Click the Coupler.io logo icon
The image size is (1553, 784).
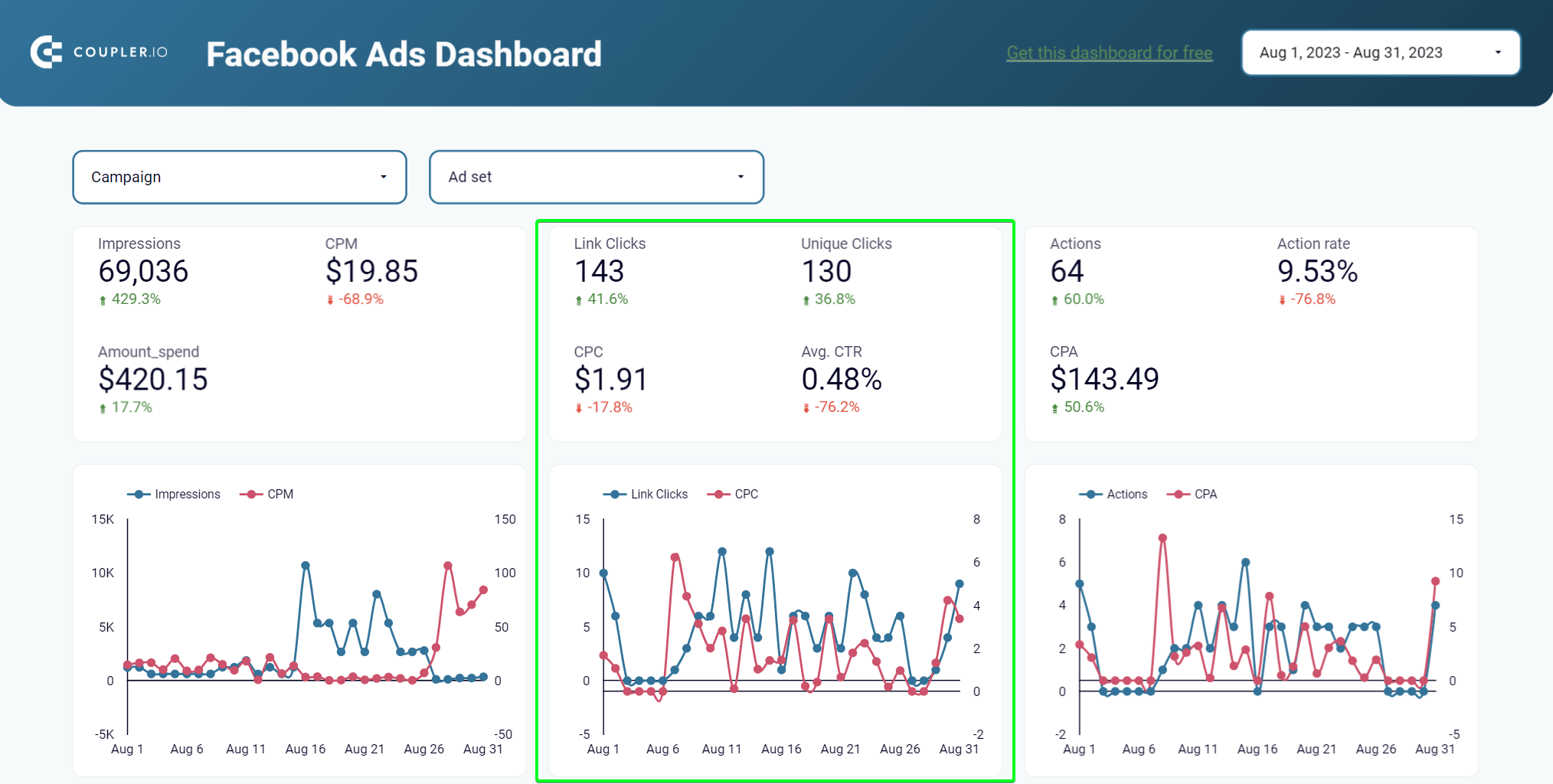46,52
